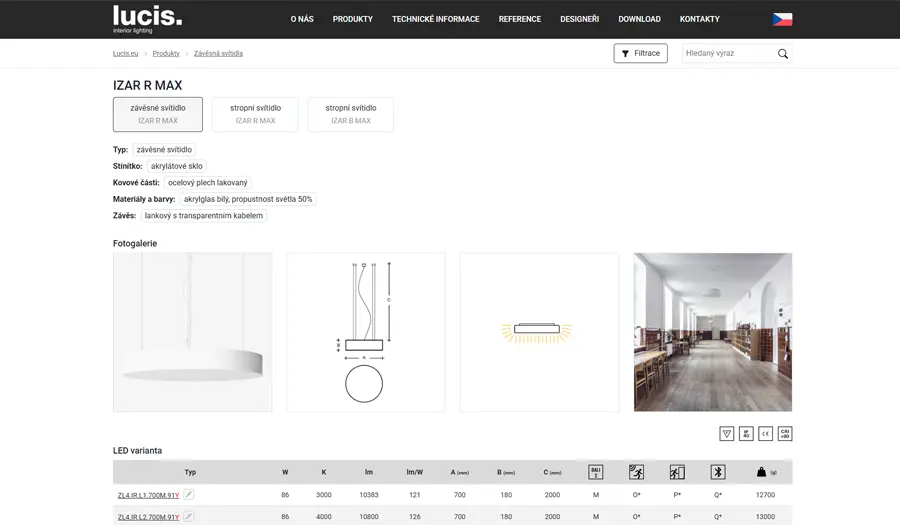Open the PRODUKTY menu
This screenshot has width=900, height=525.
coord(352,19)
